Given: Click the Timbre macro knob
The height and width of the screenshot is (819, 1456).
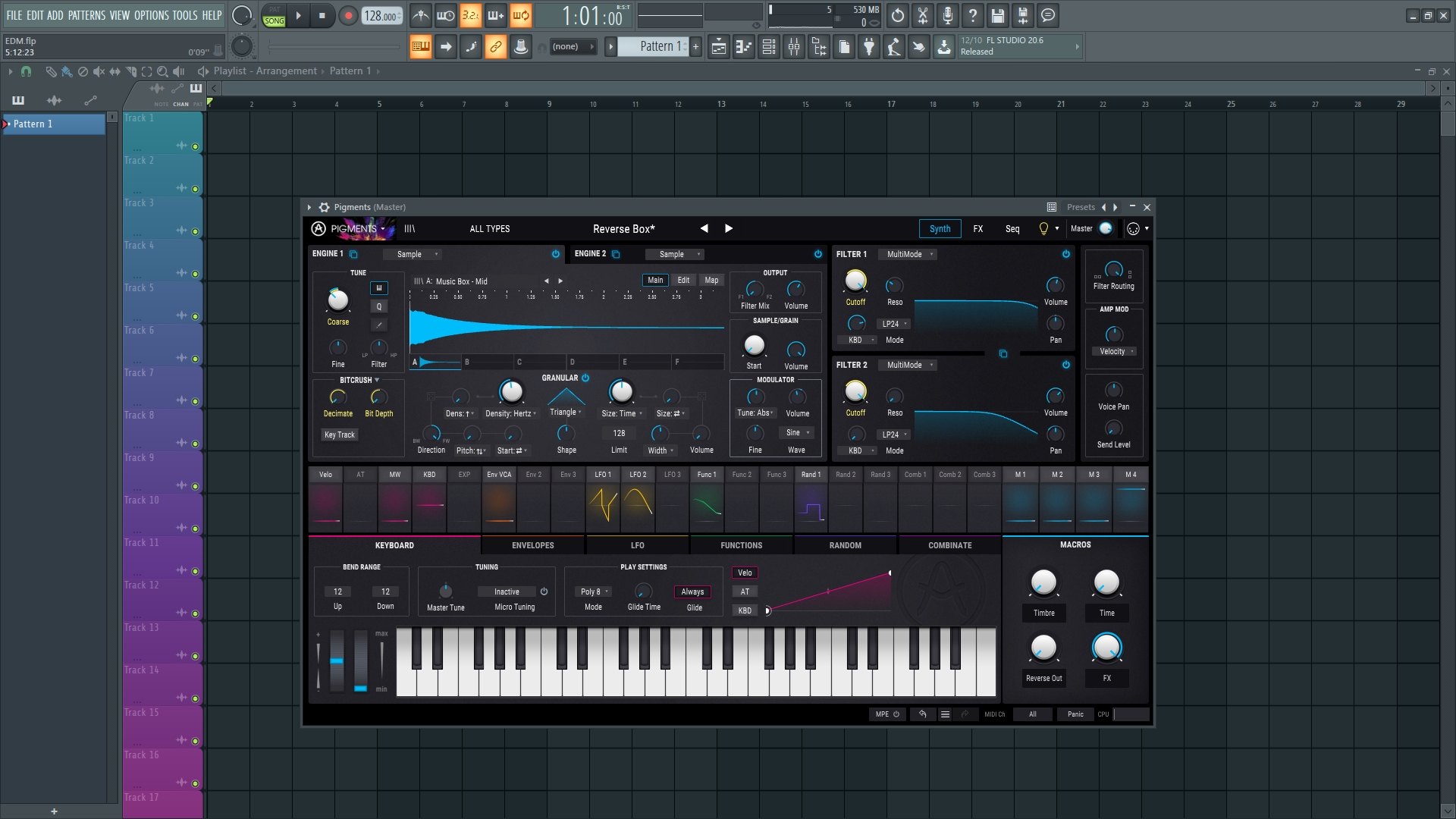Looking at the screenshot, I should [1043, 582].
